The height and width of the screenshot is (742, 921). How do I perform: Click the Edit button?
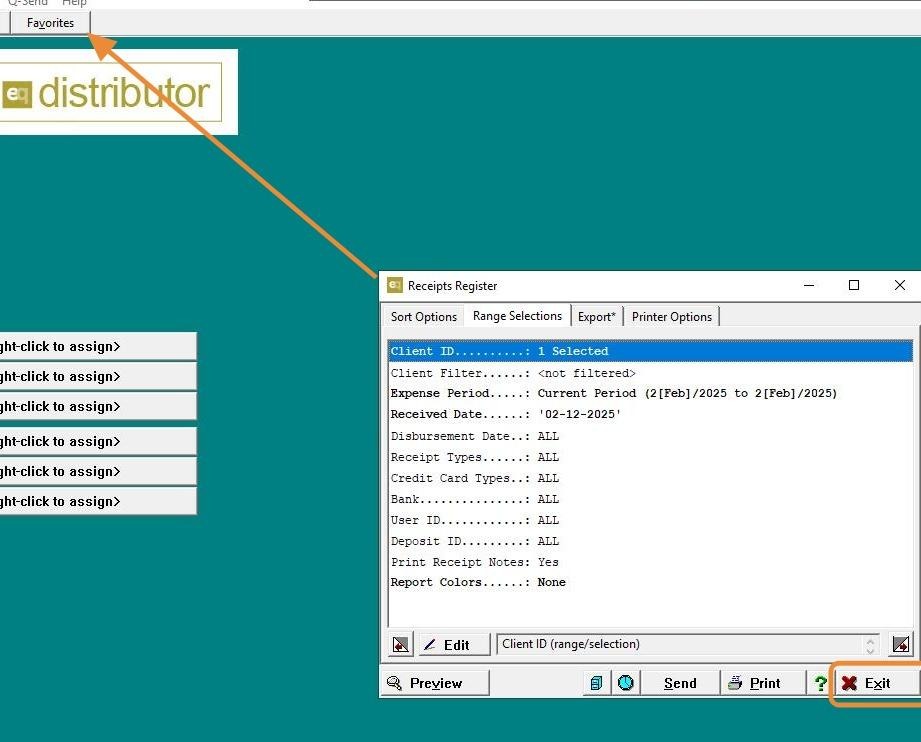point(454,644)
